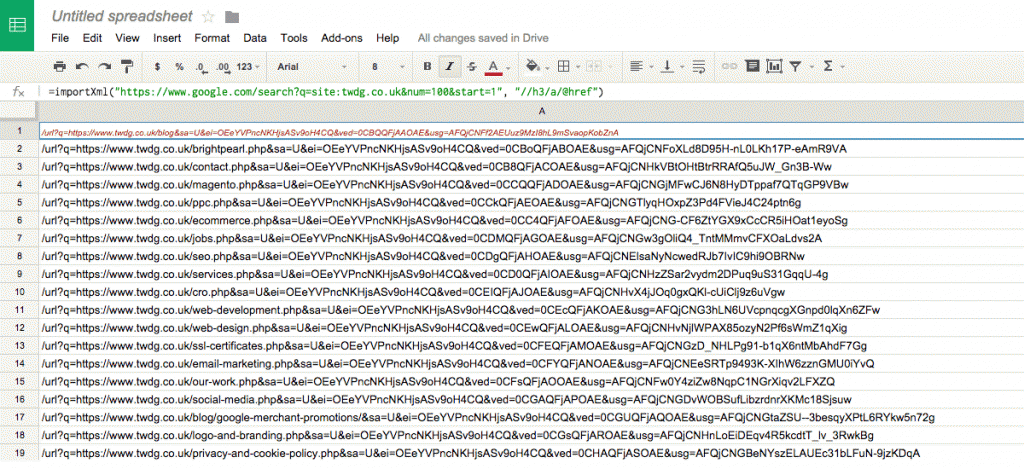Open the vertical align dropdown
The width and height of the screenshot is (1024, 469).
click(671, 67)
